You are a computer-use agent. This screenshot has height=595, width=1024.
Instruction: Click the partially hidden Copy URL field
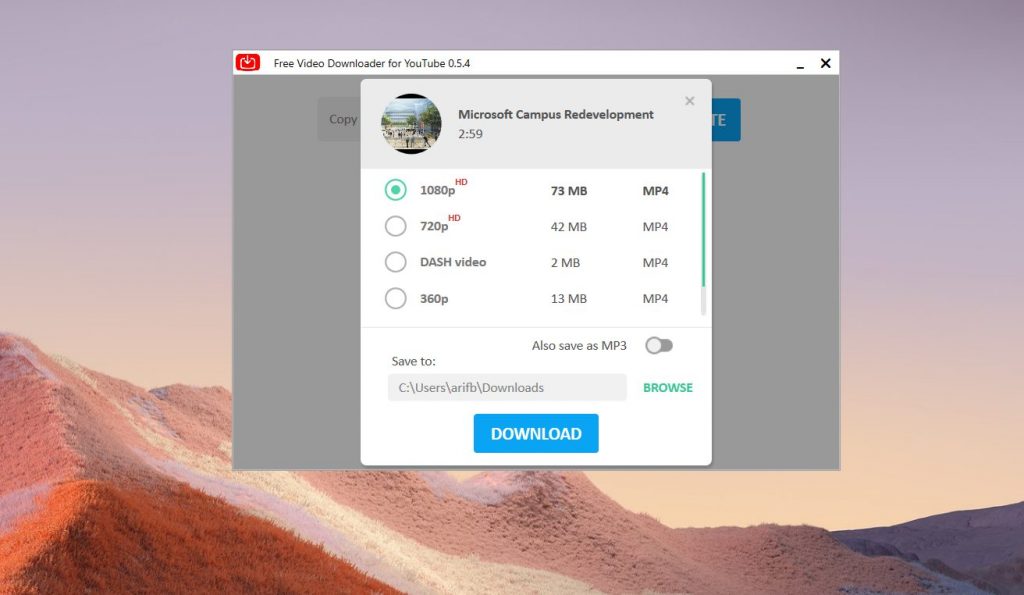(339, 120)
